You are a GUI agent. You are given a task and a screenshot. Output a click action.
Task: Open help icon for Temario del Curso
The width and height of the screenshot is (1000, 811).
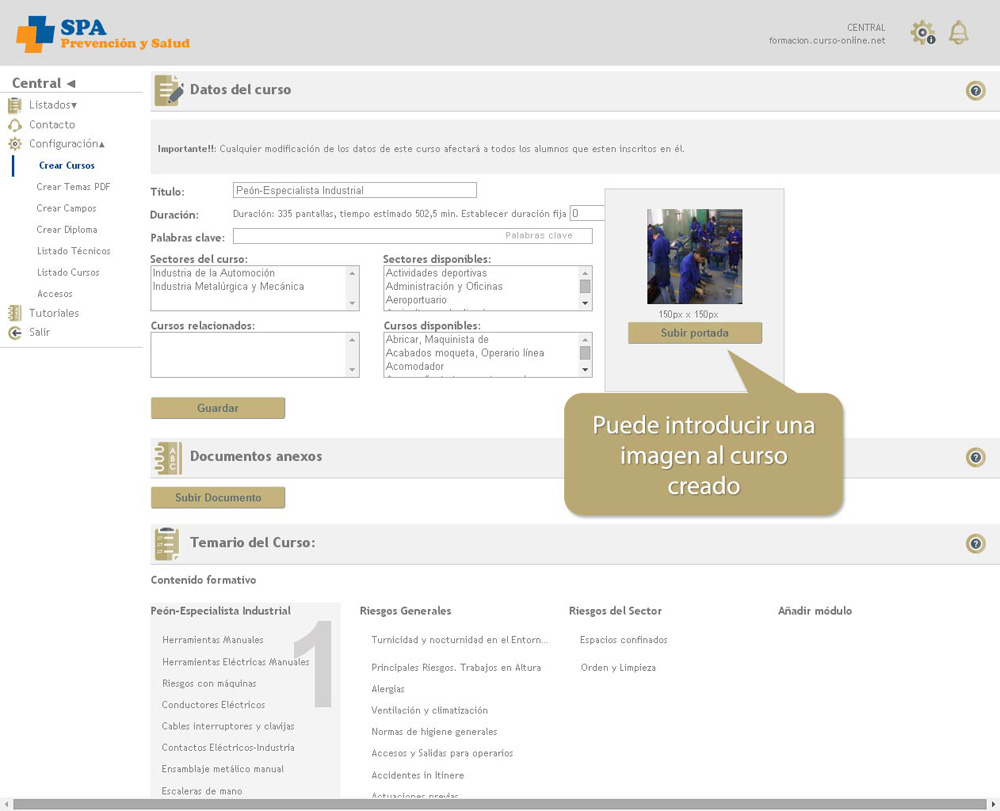(x=975, y=543)
